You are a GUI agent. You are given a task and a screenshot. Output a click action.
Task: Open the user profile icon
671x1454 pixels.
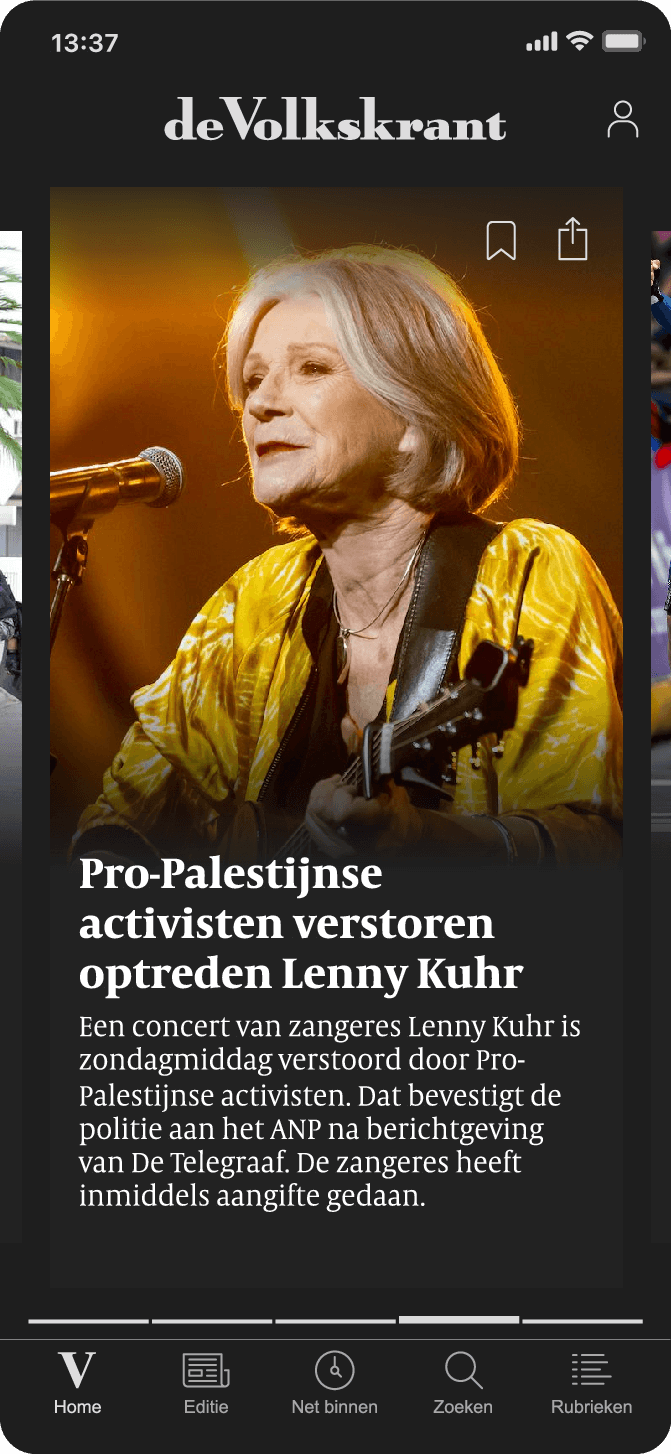pos(622,119)
